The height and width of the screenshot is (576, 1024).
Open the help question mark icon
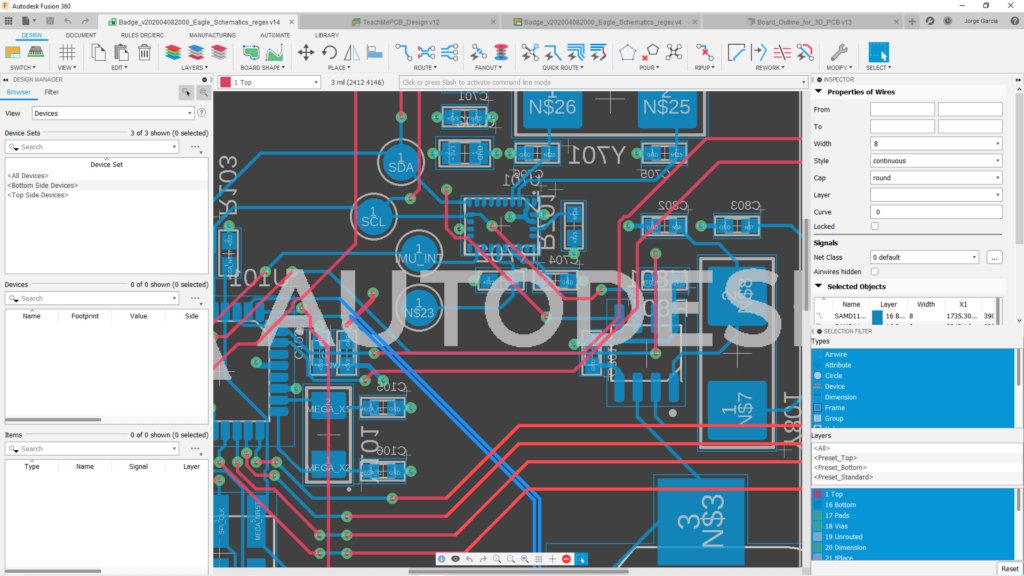(1014, 21)
